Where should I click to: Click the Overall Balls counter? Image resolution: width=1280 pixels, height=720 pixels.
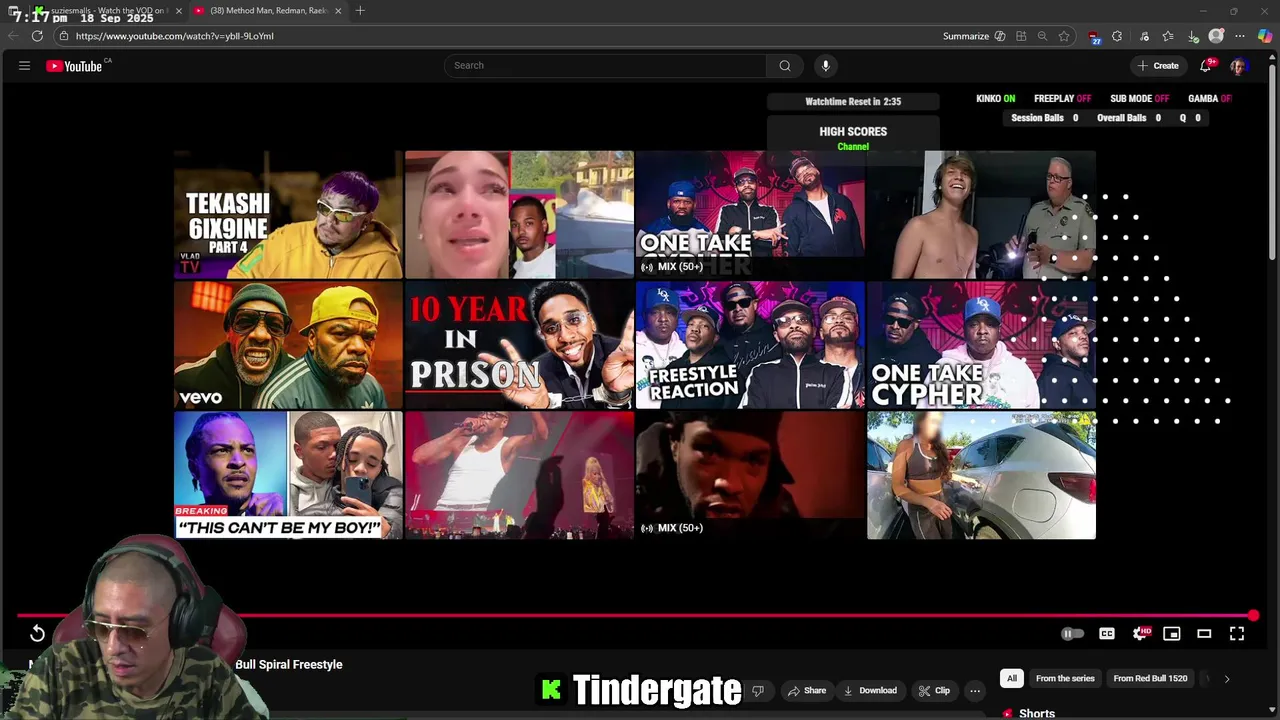(1128, 118)
